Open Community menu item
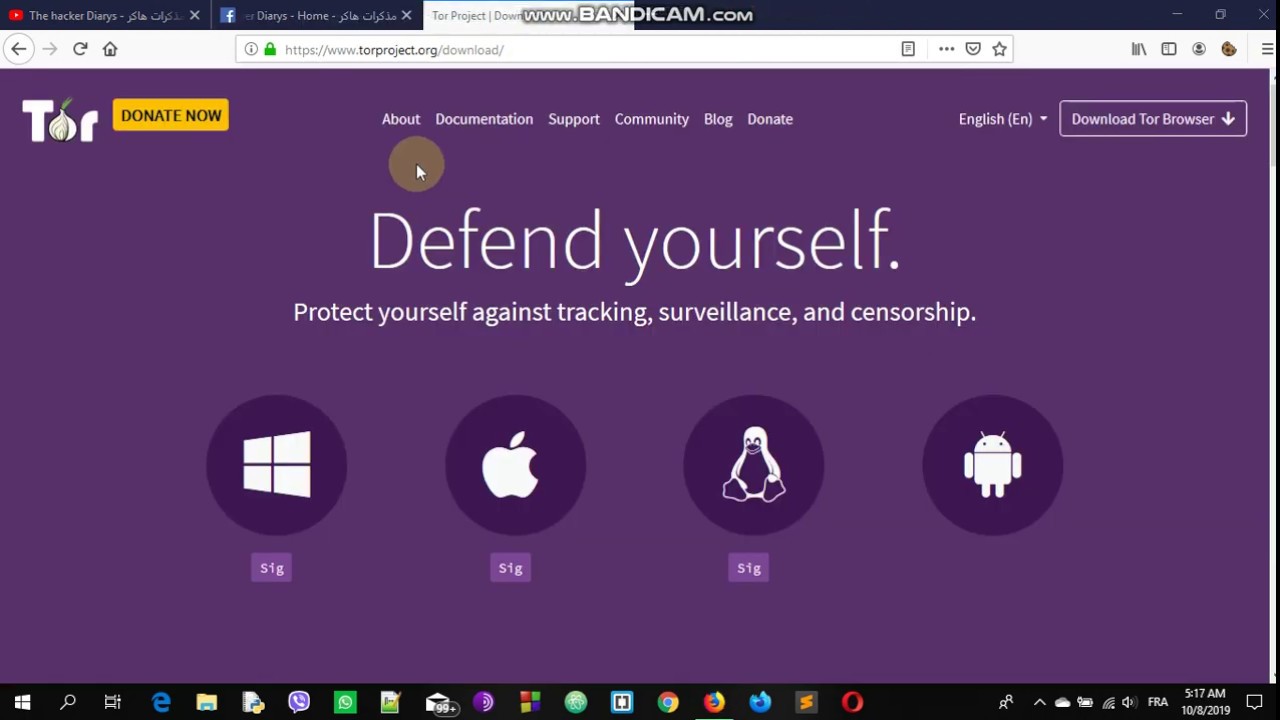 click(x=652, y=119)
